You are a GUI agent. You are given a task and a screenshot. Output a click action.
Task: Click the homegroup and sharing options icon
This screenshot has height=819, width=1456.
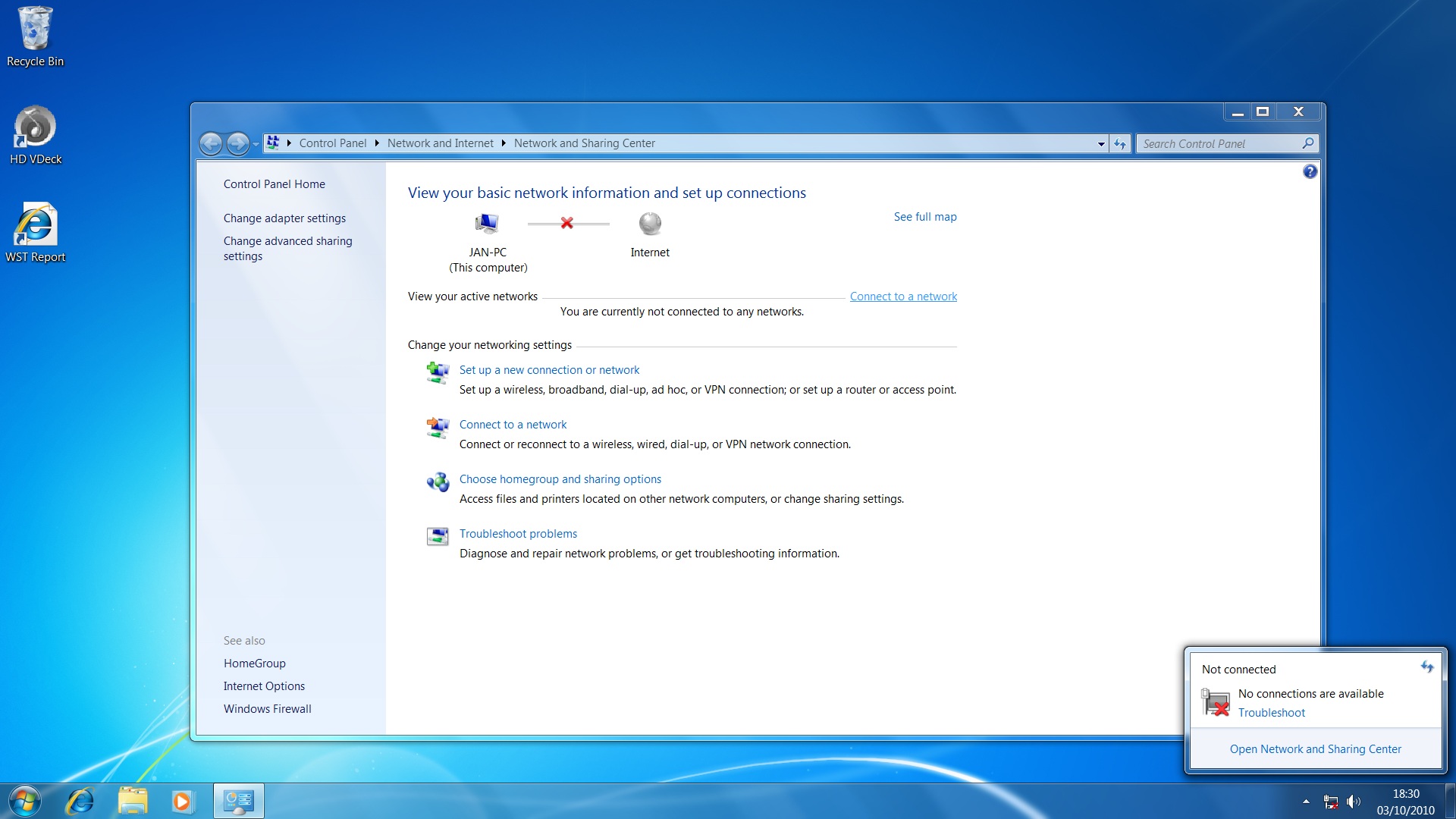click(438, 482)
